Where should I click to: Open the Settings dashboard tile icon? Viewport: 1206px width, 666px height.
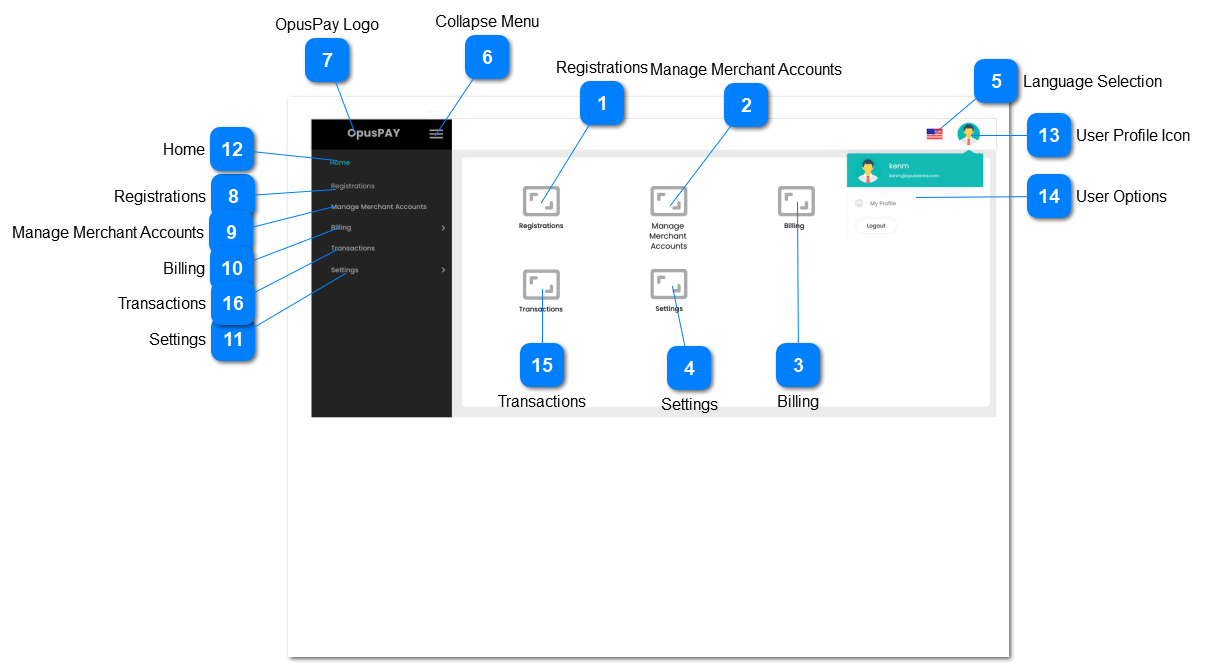tap(668, 285)
